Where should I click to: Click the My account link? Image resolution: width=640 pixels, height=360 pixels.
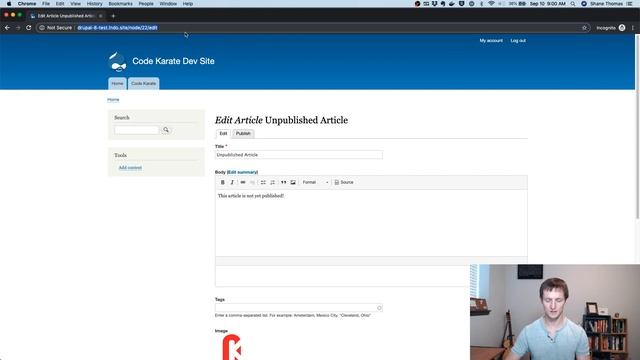pyautogui.click(x=491, y=41)
